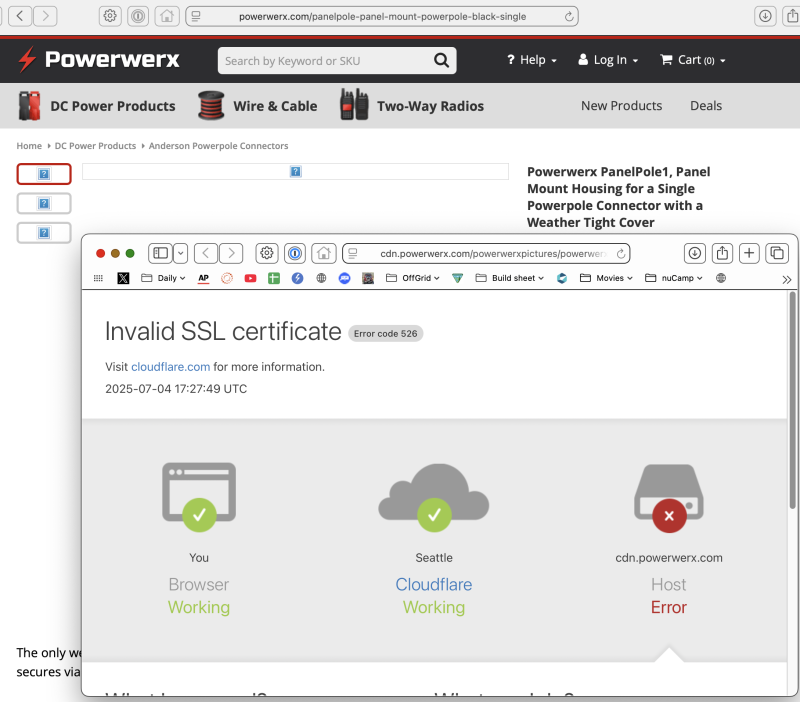Click the Anderson Powerpole Connectors breadcrumb
The width and height of the screenshot is (800, 702).
click(x=218, y=146)
